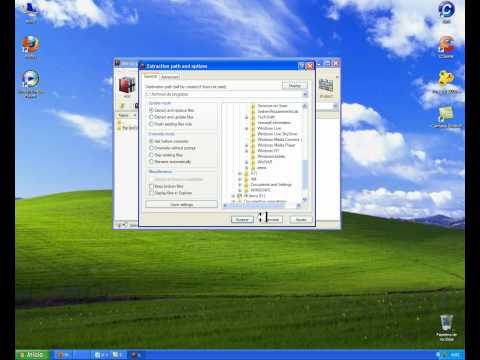This screenshot has height=360, width=480.
Task: Expand the WINDOWS folder node
Action: (240, 190)
